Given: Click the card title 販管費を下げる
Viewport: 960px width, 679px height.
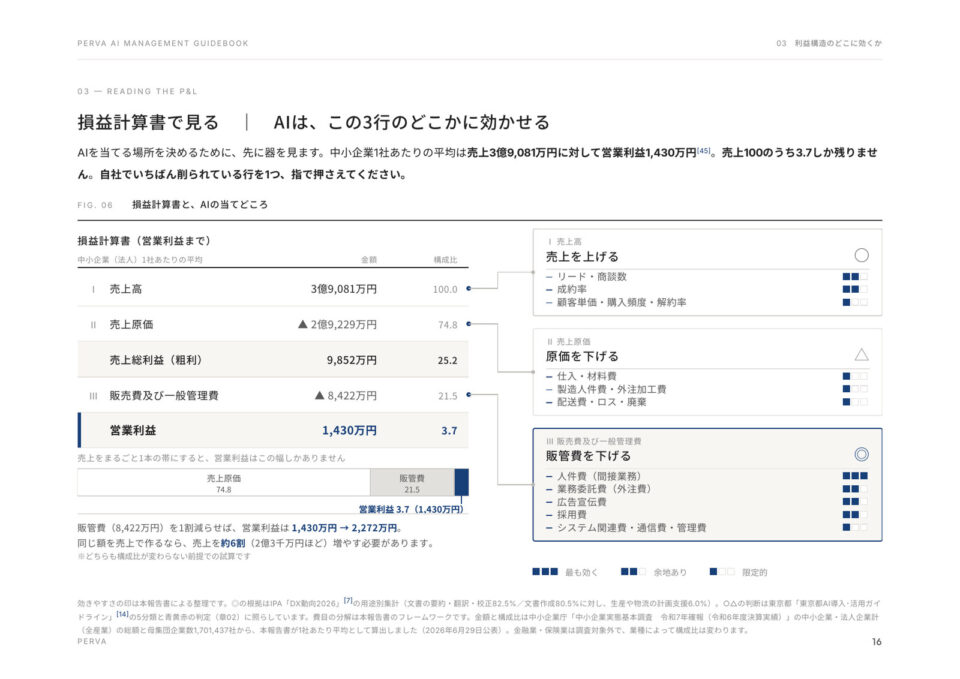Looking at the screenshot, I should (x=588, y=456).
